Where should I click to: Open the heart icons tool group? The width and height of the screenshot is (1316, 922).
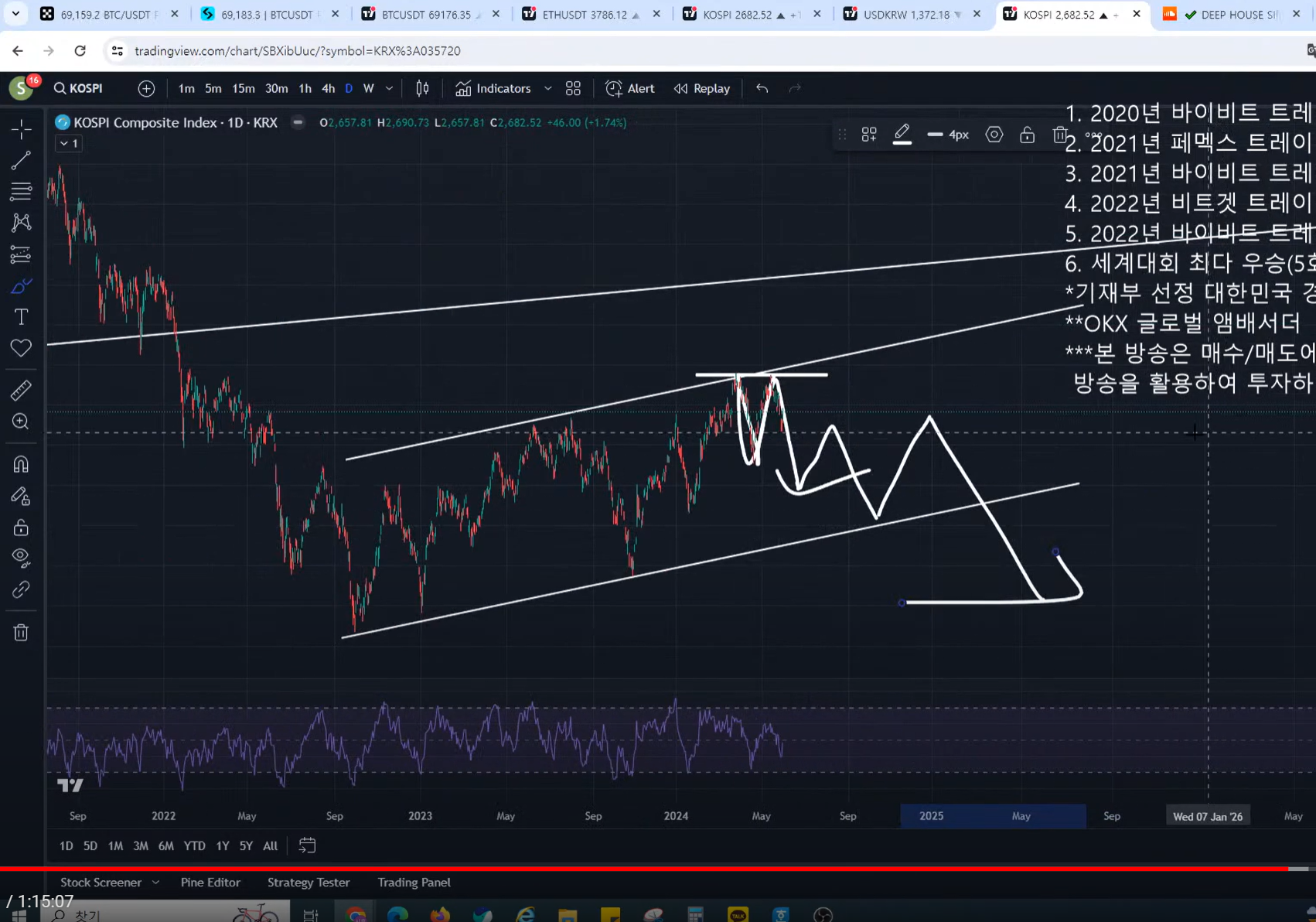click(x=21, y=348)
